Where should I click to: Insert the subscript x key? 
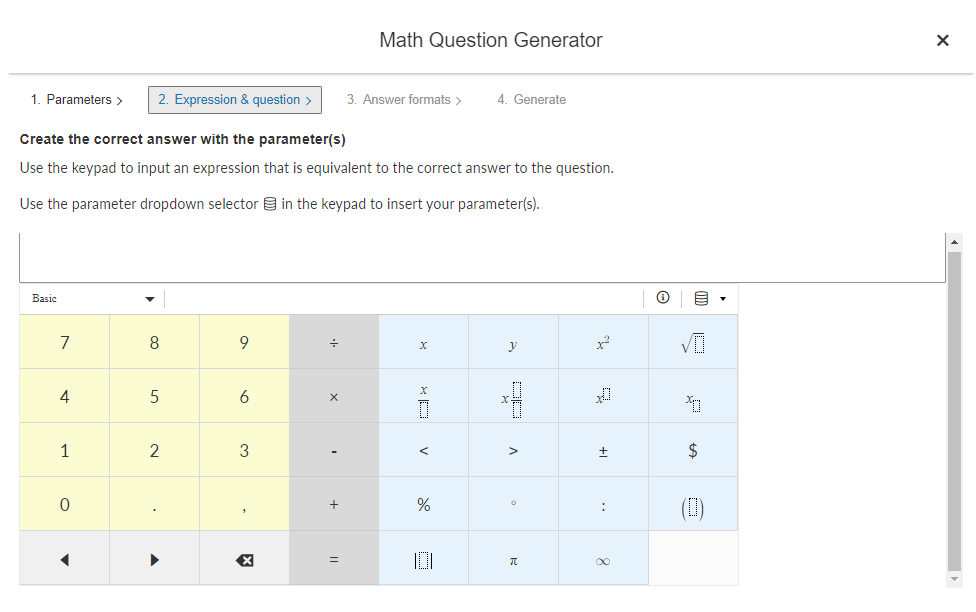693,397
